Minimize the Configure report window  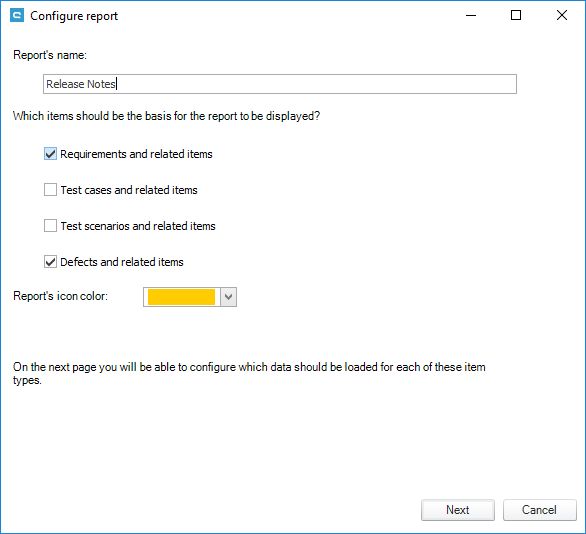point(471,16)
